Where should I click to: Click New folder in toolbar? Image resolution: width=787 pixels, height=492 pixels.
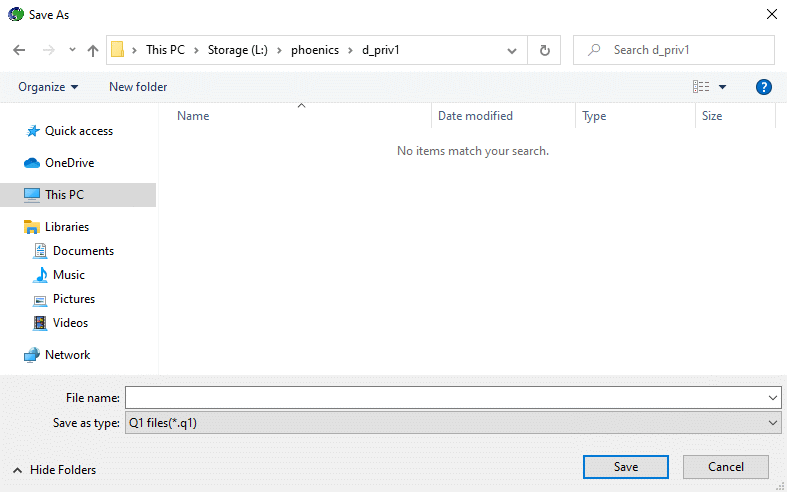[138, 87]
